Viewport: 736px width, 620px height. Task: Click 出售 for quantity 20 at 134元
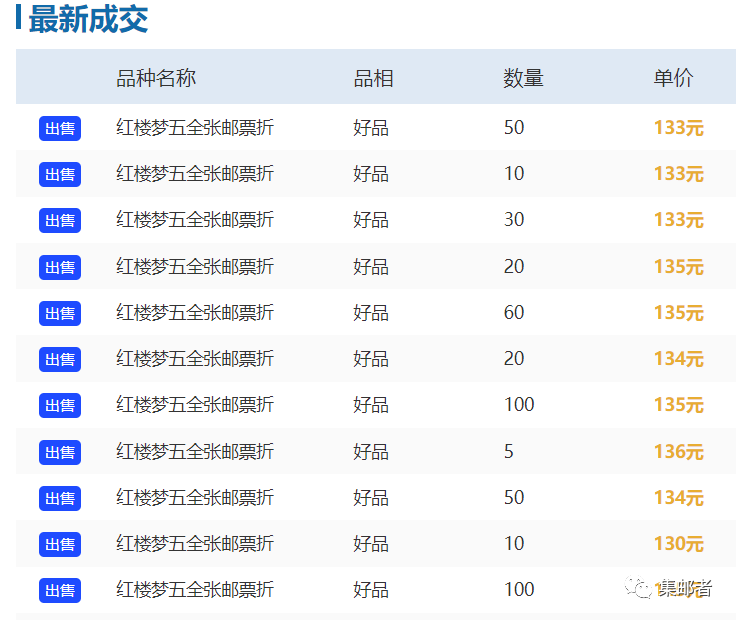[60, 359]
